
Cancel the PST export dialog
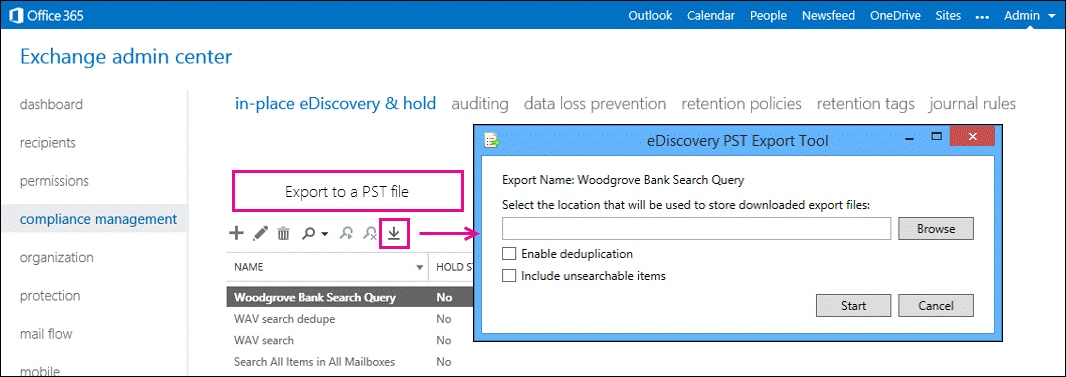coord(936,306)
